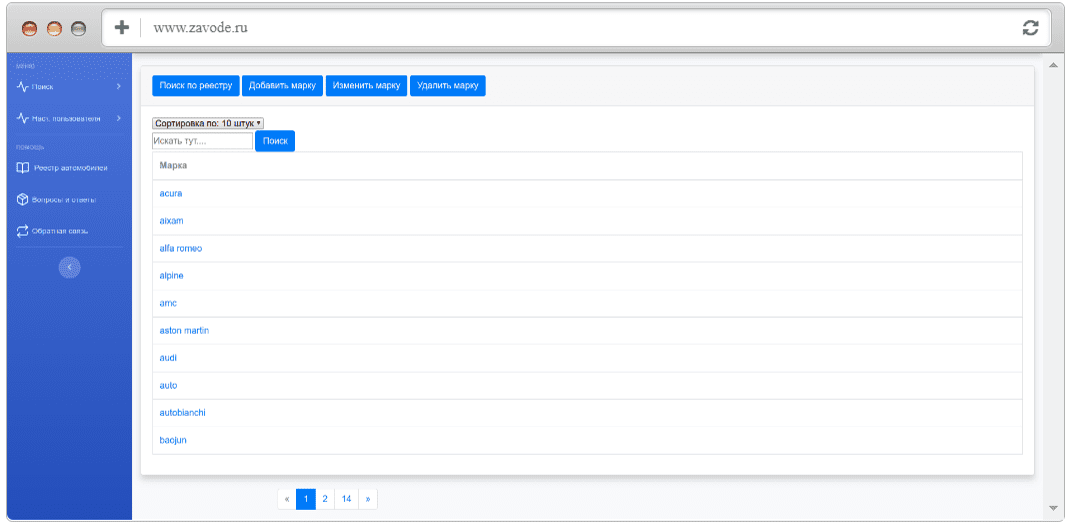Click pulse icon beside Наст. пользователя

pyautogui.click(x=22, y=119)
